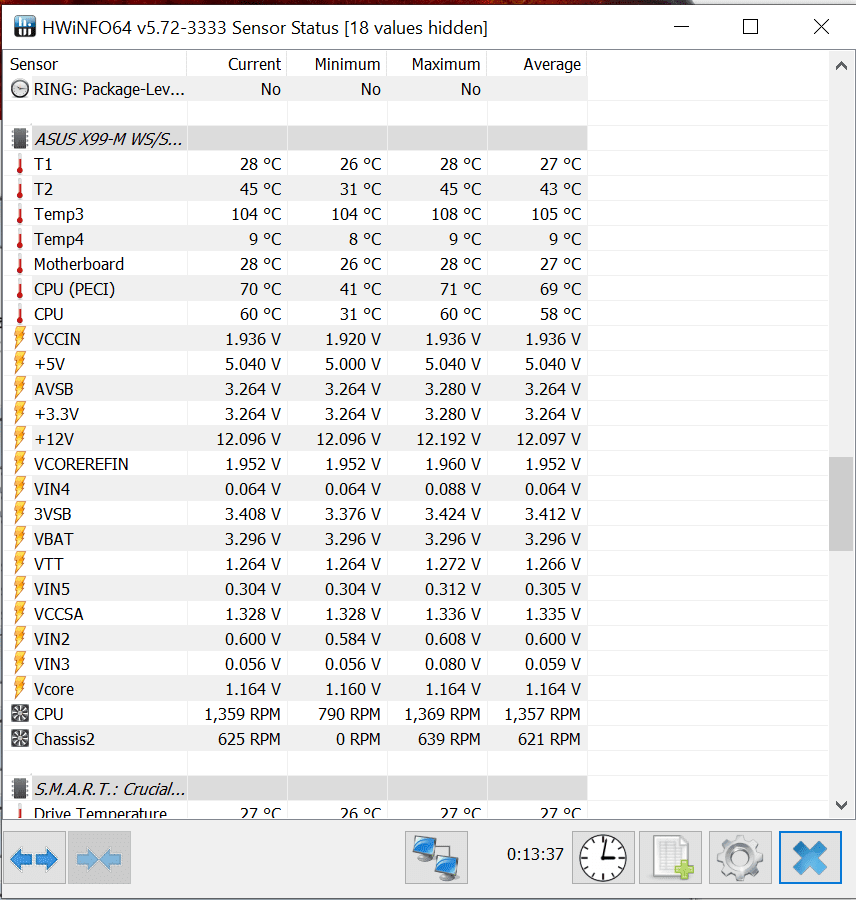Click the shrink layout arrows button

tap(99, 858)
